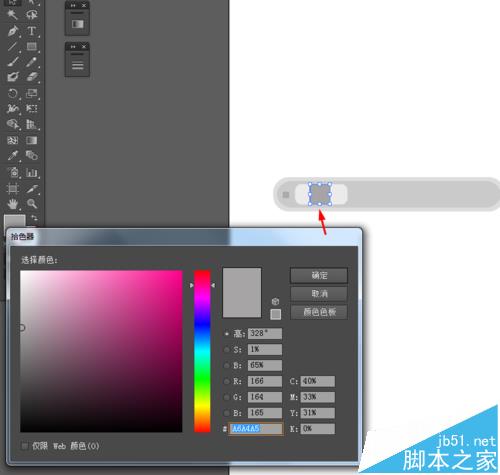Viewport: 500px width, 475px height.
Task: Open the collapsed Stroke panel icon
Action: click(x=77, y=65)
